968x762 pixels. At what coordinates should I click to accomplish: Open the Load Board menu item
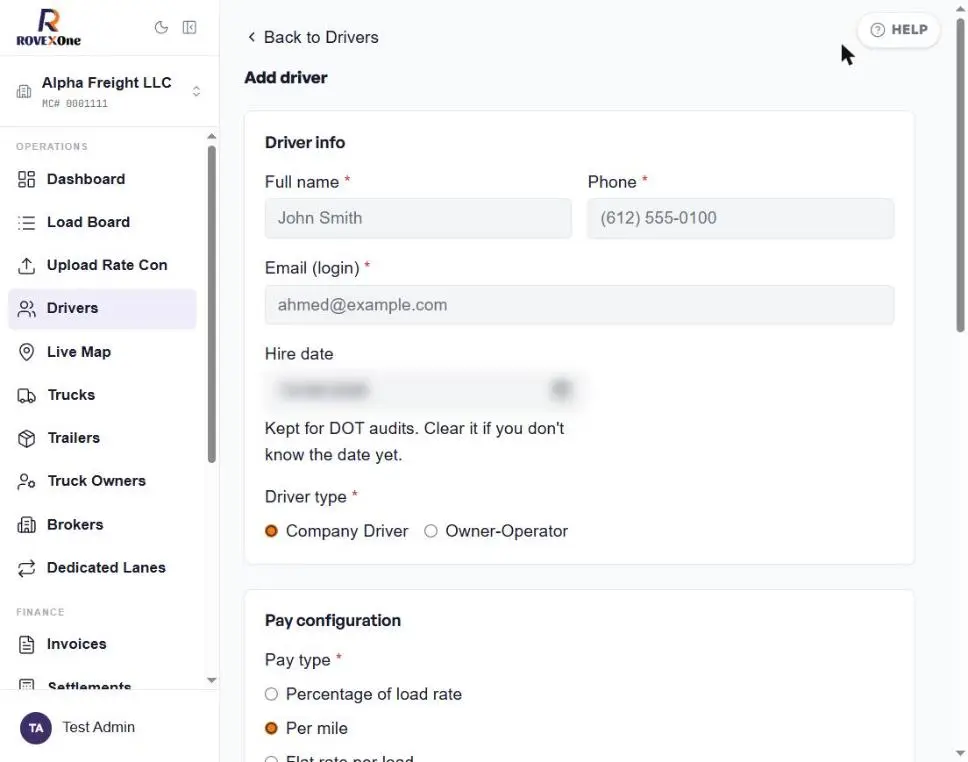pyautogui.click(x=102, y=222)
